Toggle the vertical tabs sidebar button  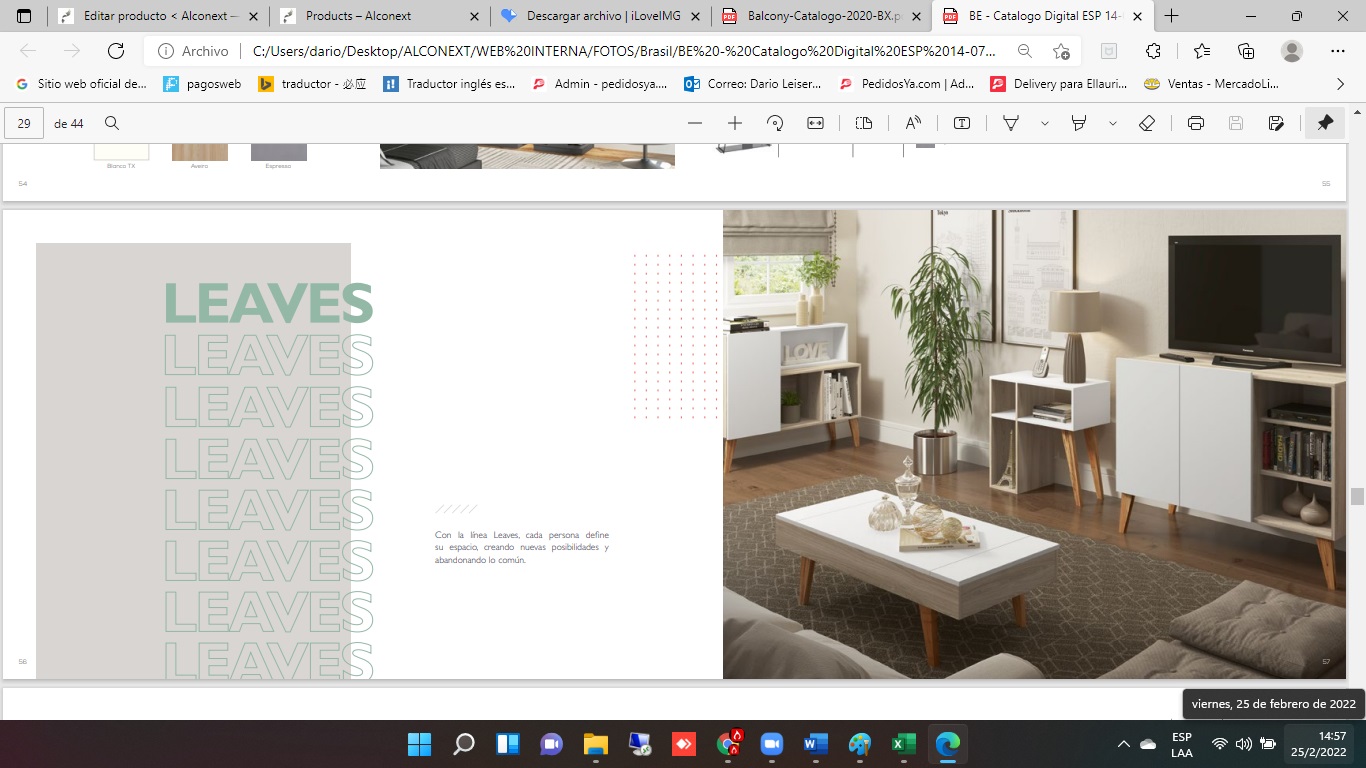[24, 16]
